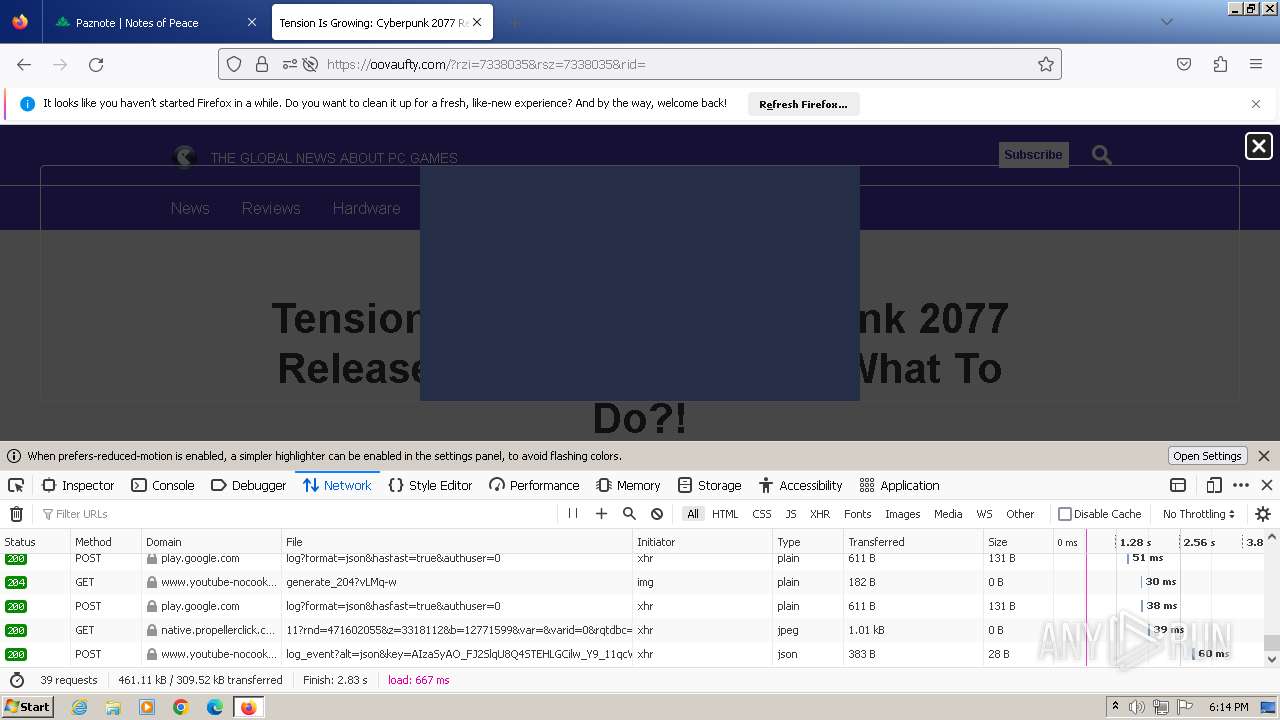The image size is (1280, 720).
Task: Open the Performance panel
Action: click(x=534, y=485)
